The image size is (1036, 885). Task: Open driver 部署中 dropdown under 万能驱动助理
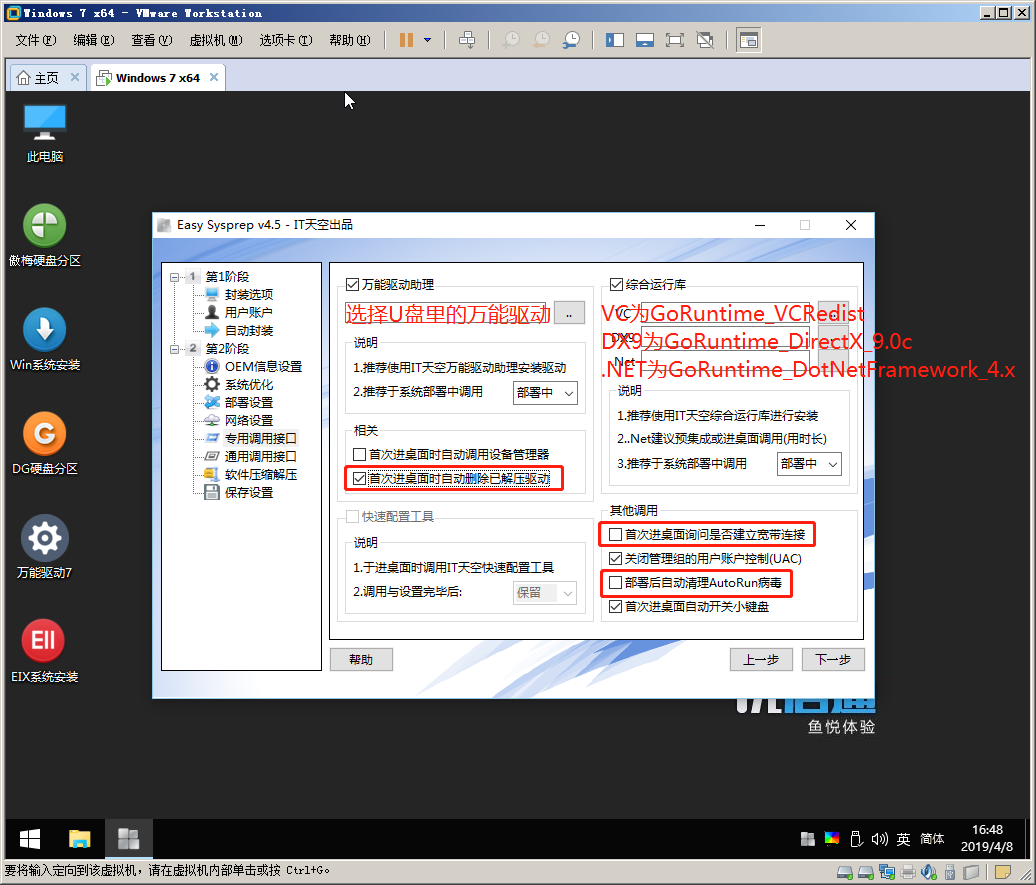click(545, 393)
